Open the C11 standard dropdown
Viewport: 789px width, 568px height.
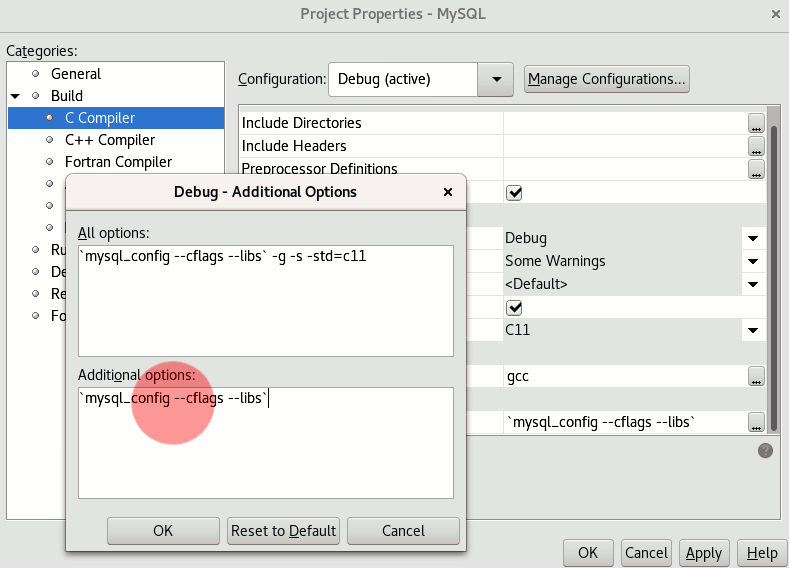753,330
